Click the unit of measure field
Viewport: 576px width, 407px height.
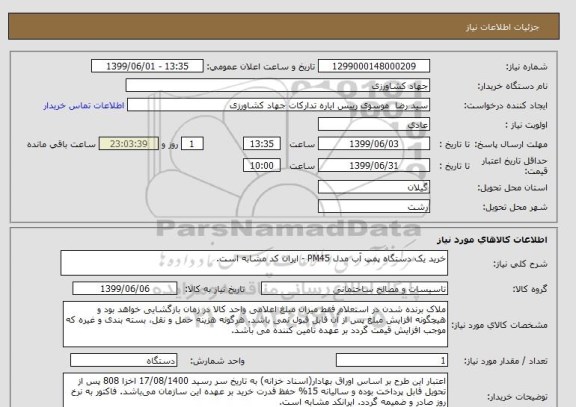(x=123, y=360)
